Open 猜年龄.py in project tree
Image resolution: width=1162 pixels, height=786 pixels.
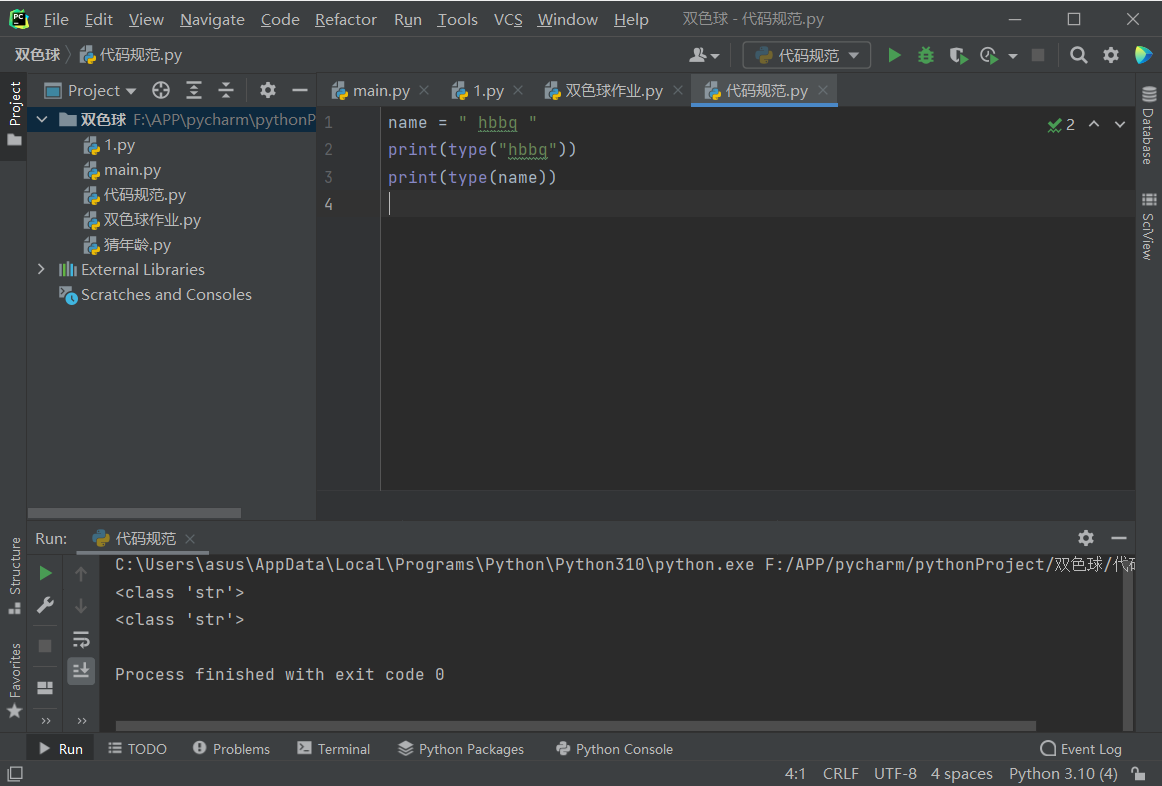(x=137, y=245)
